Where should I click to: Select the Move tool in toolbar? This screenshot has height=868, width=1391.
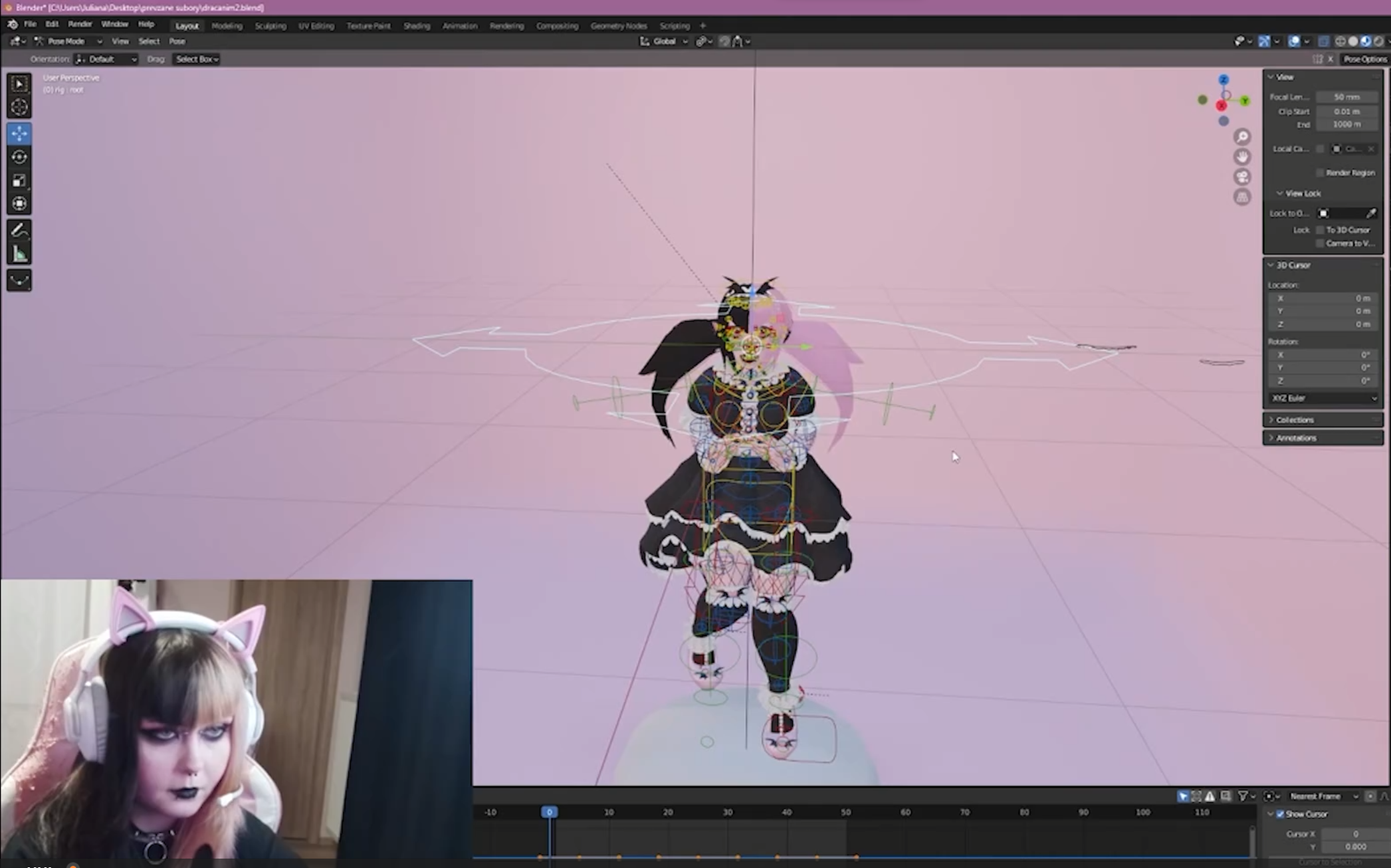[19, 134]
